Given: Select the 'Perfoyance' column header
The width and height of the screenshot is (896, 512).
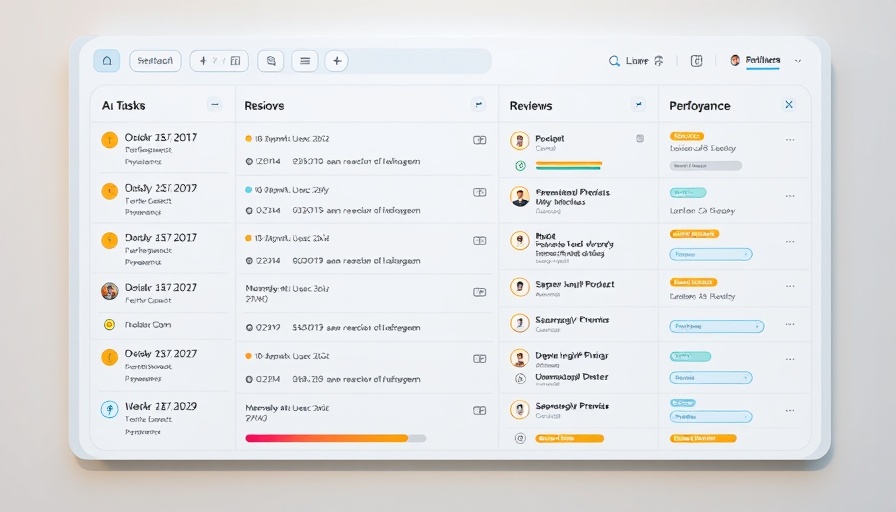Looking at the screenshot, I should tap(699, 106).
